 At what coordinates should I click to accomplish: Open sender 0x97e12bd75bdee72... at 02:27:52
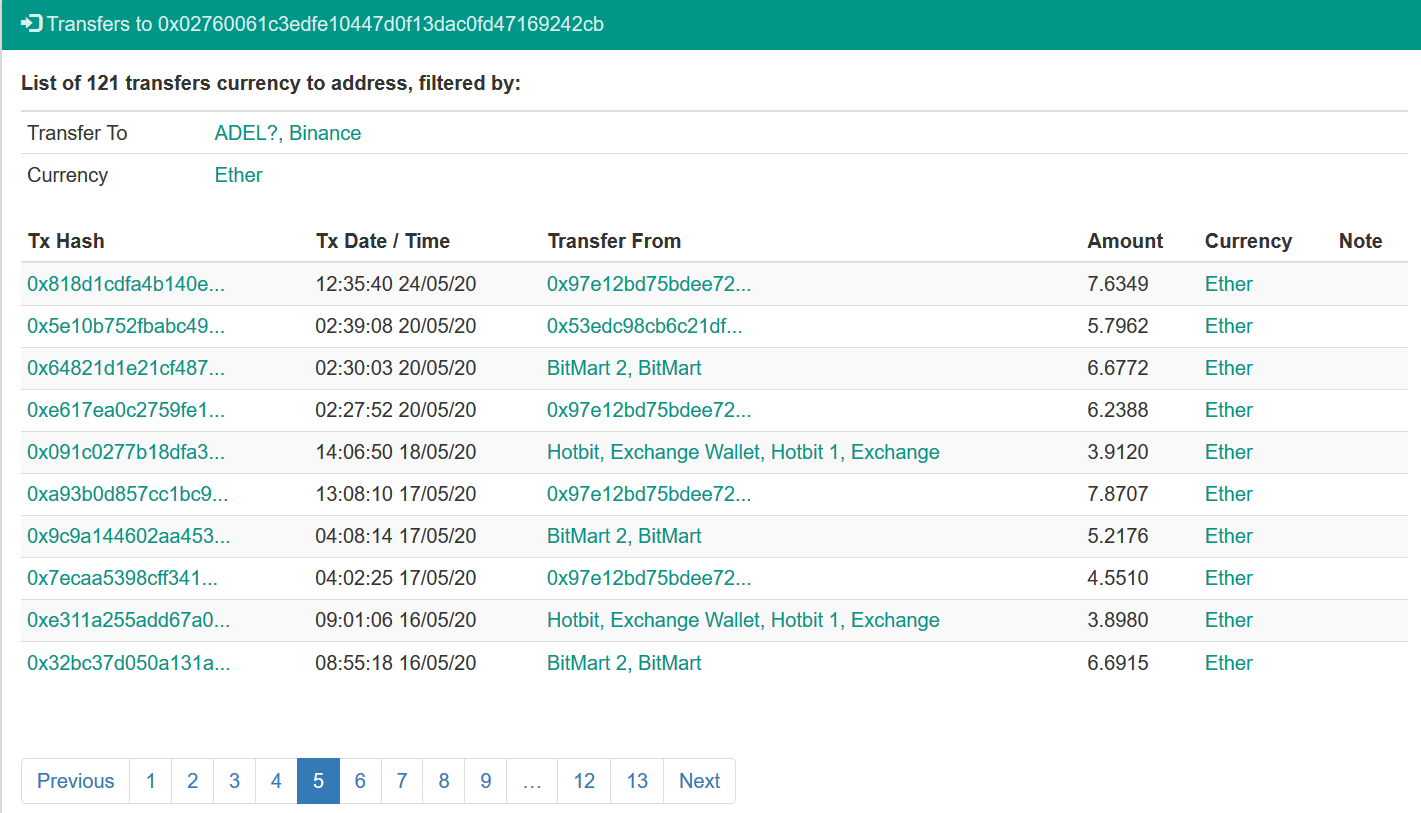(x=649, y=410)
